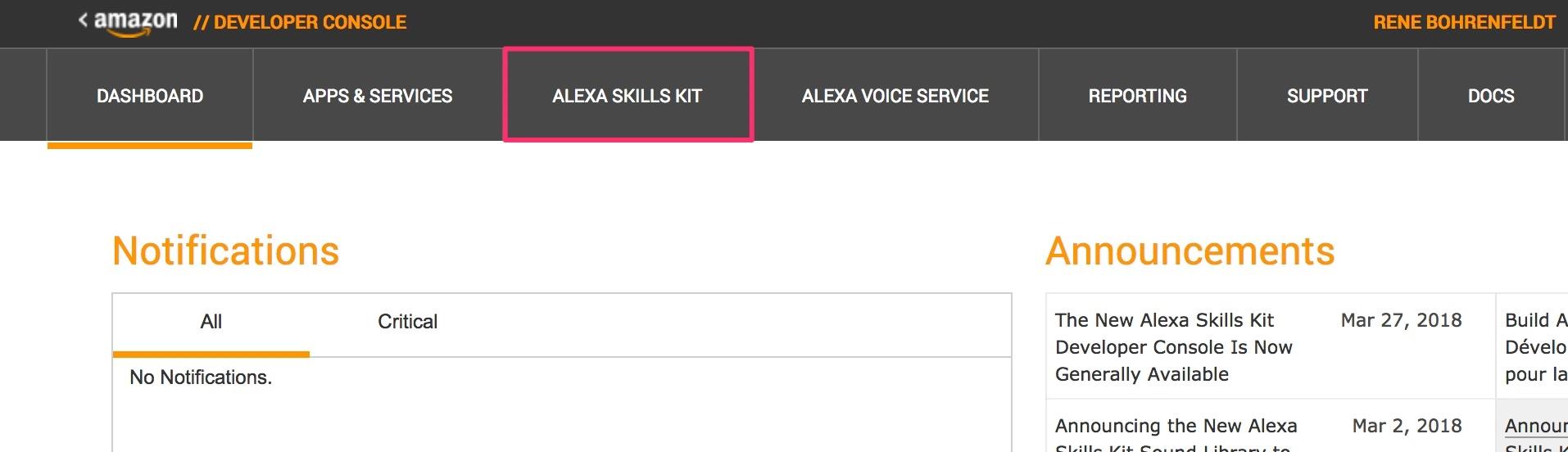Click the 'No Notifications.' message

coord(201,377)
